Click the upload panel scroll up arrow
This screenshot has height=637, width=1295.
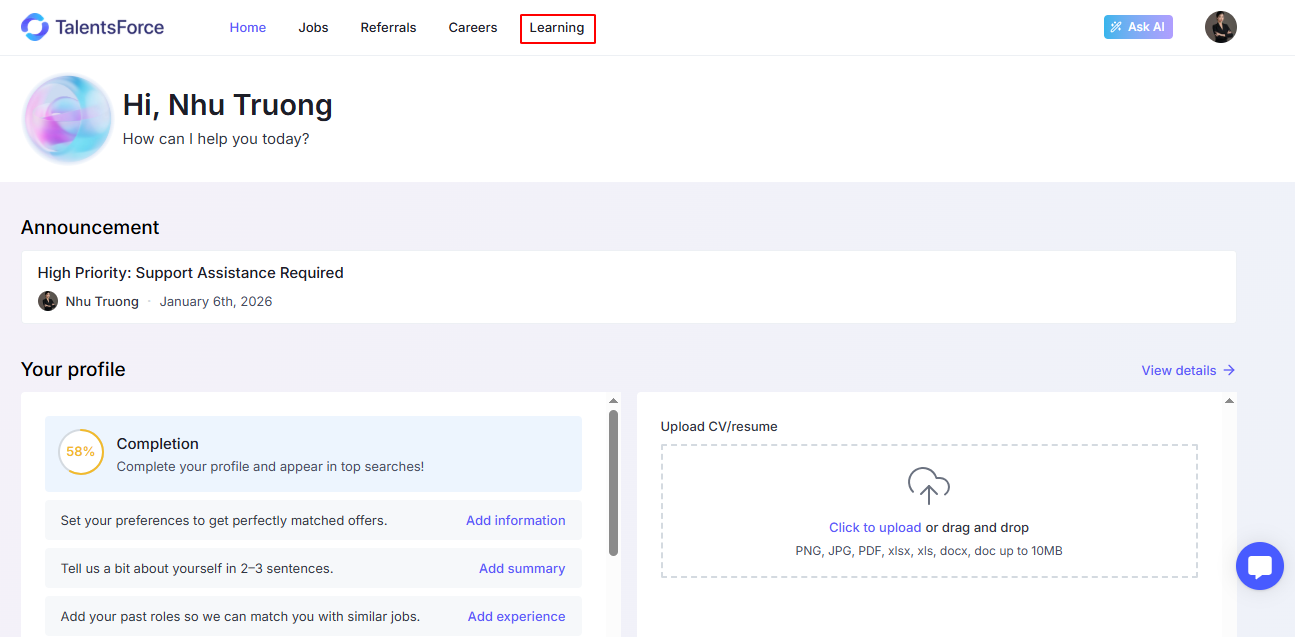(1230, 401)
